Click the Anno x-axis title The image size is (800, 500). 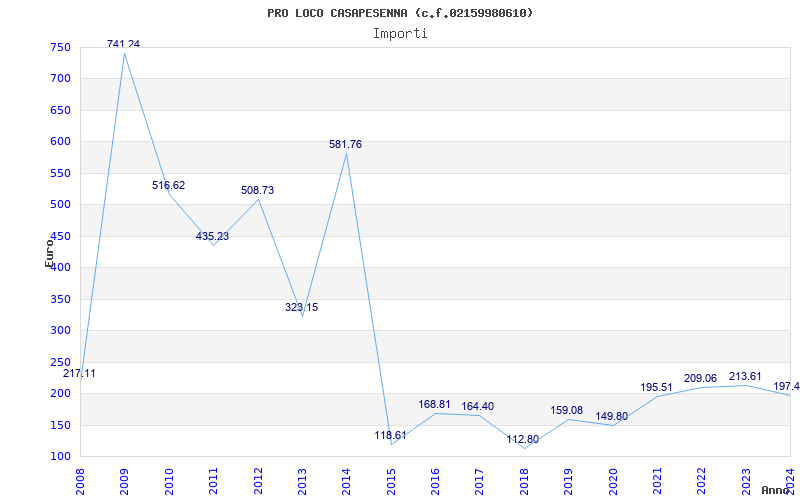pyautogui.click(x=776, y=490)
